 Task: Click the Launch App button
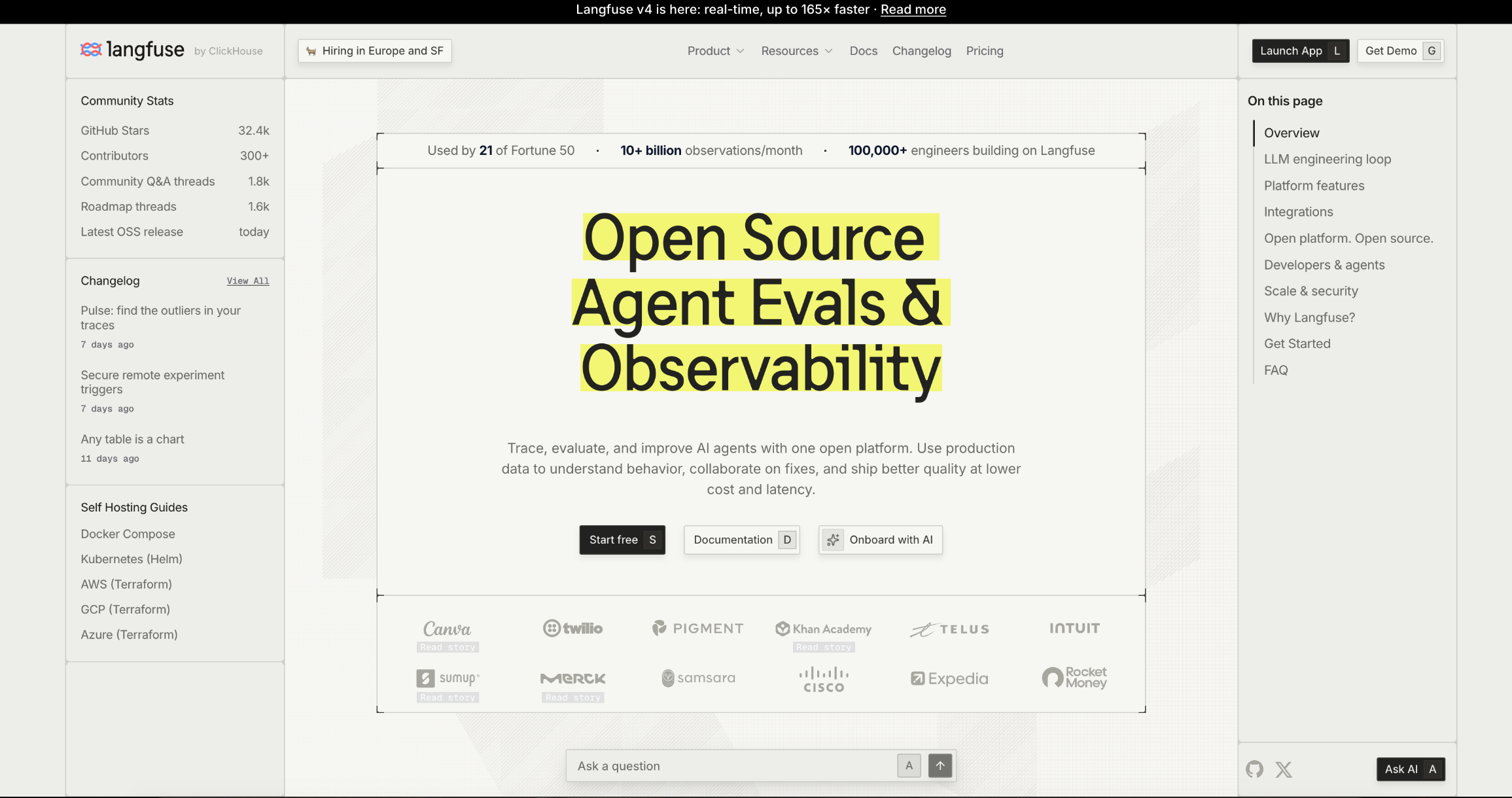pyautogui.click(x=1300, y=51)
